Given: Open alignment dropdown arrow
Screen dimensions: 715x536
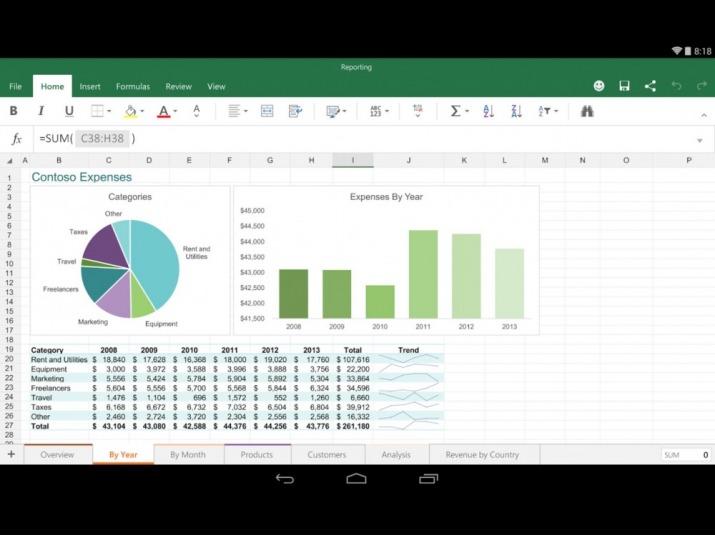Looking at the screenshot, I should pyautogui.click(x=246, y=111).
